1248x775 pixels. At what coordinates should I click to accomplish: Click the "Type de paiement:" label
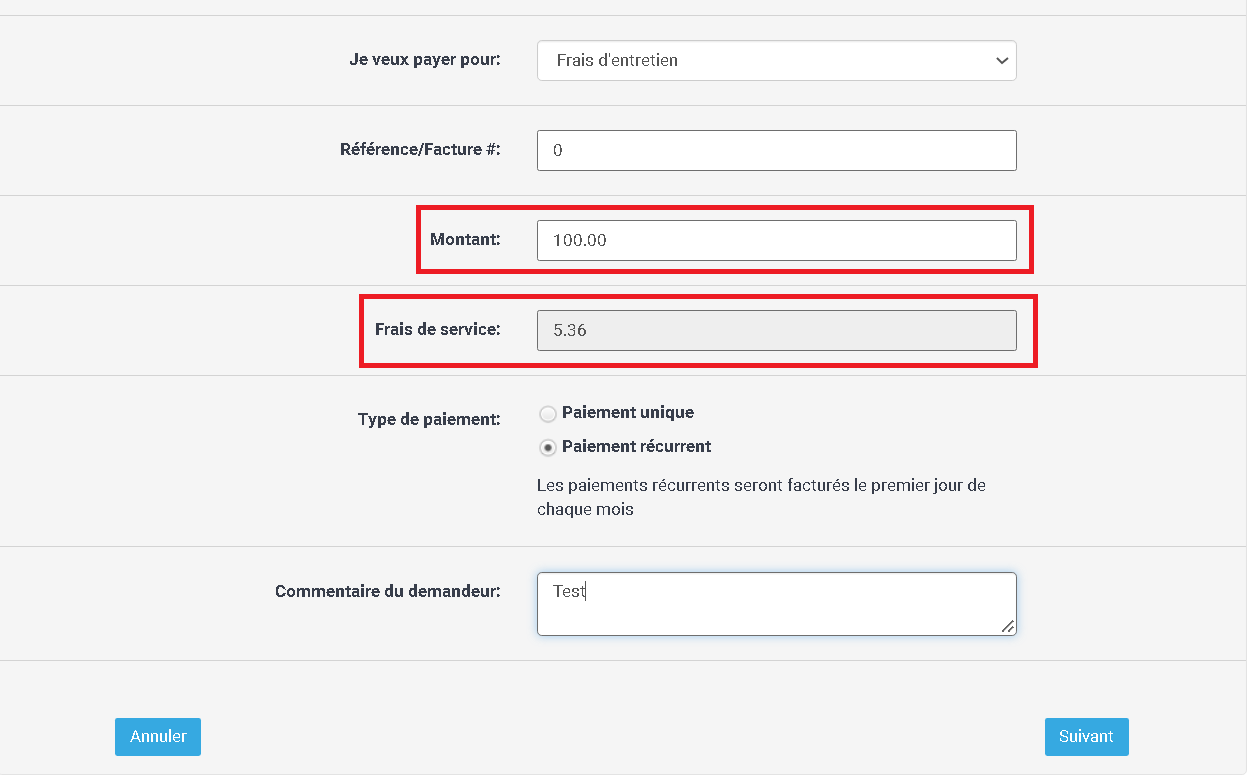429,419
